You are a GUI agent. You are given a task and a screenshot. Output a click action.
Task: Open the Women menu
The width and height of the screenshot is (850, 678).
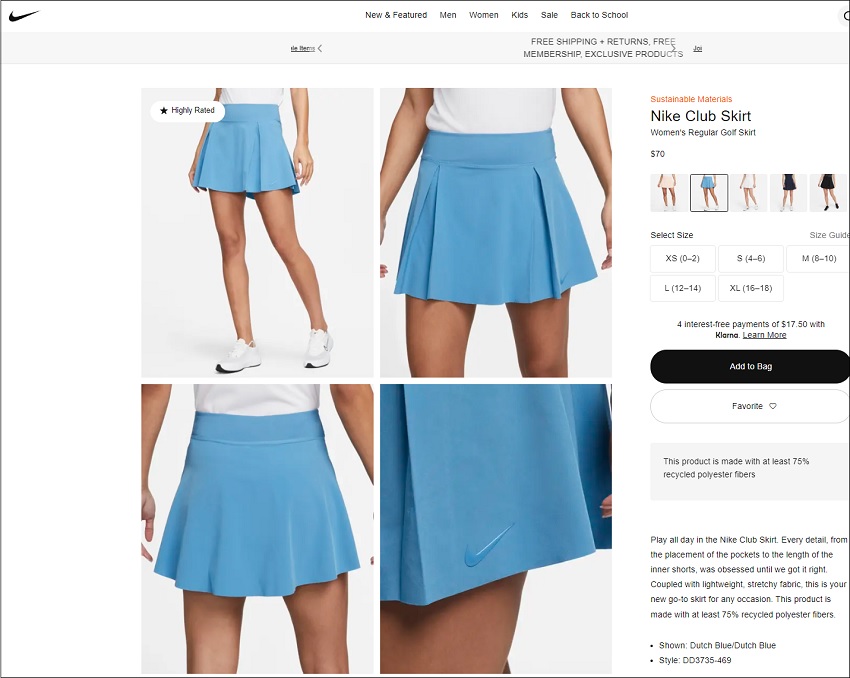[x=484, y=15]
